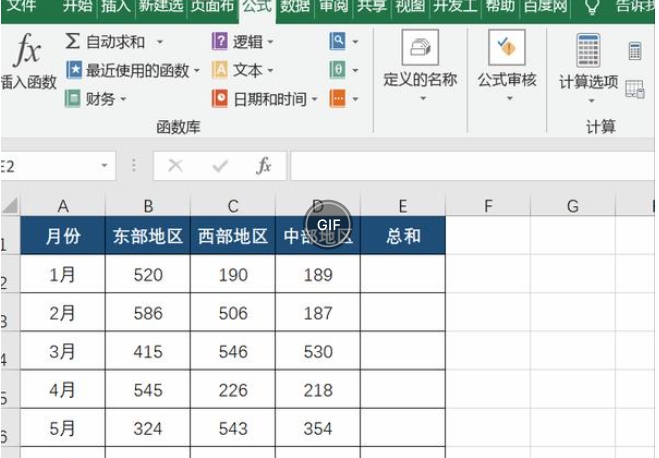The image size is (659, 458).
Task: Switch to the 视图 View tab
Action: pos(410,6)
